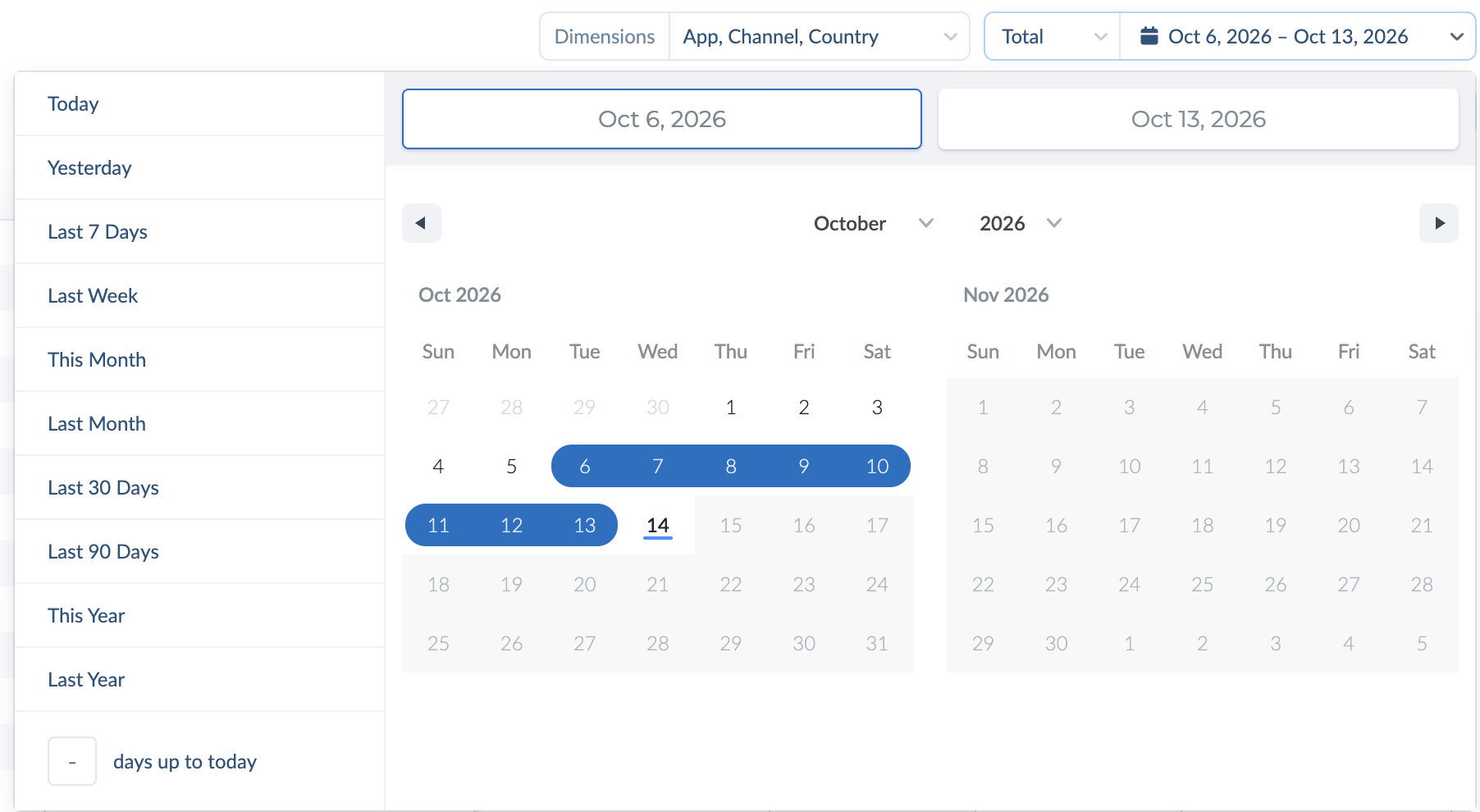1480x812 pixels.
Task: Select the This Year preset
Action: click(x=199, y=615)
